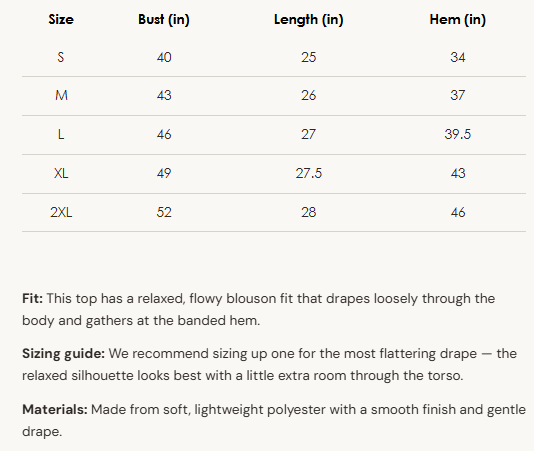This screenshot has width=534, height=451.
Task: Click the words banded hem in Fit paragraph
Action: pyautogui.click(x=217, y=321)
